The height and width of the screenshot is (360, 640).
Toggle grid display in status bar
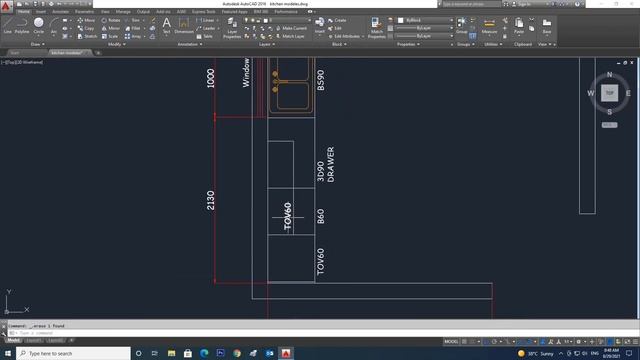click(x=464, y=342)
